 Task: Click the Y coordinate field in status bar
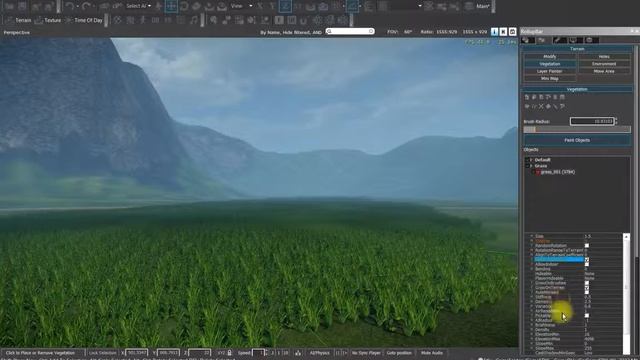click(168, 353)
